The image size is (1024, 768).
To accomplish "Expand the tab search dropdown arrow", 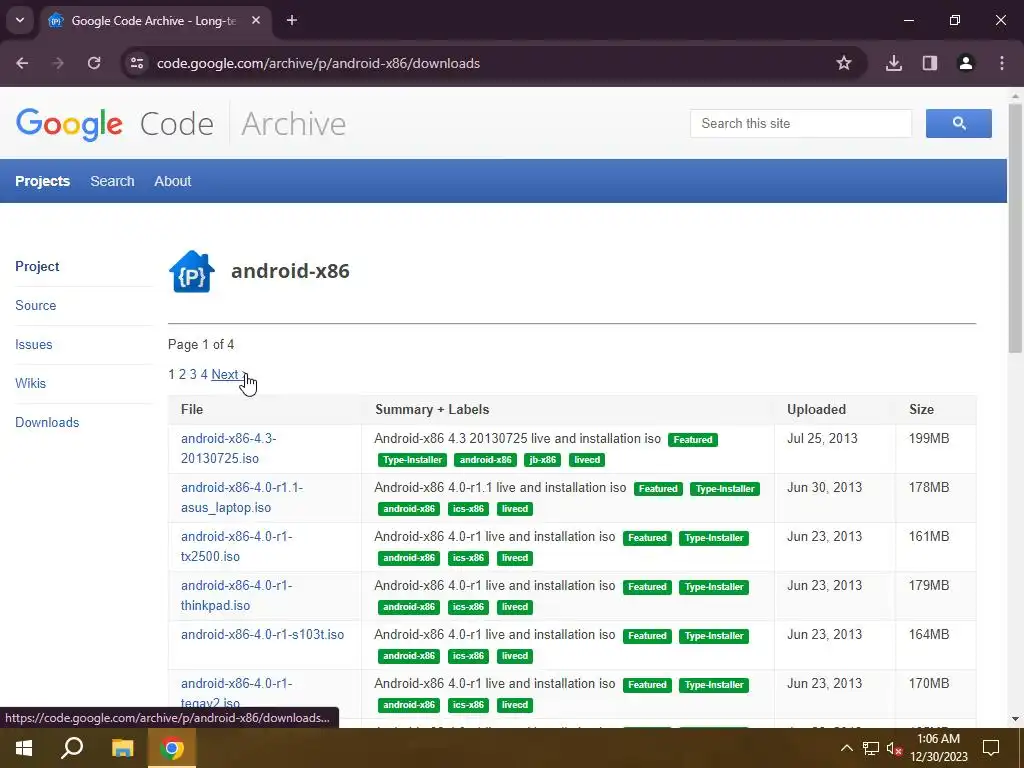I will tap(20, 20).
